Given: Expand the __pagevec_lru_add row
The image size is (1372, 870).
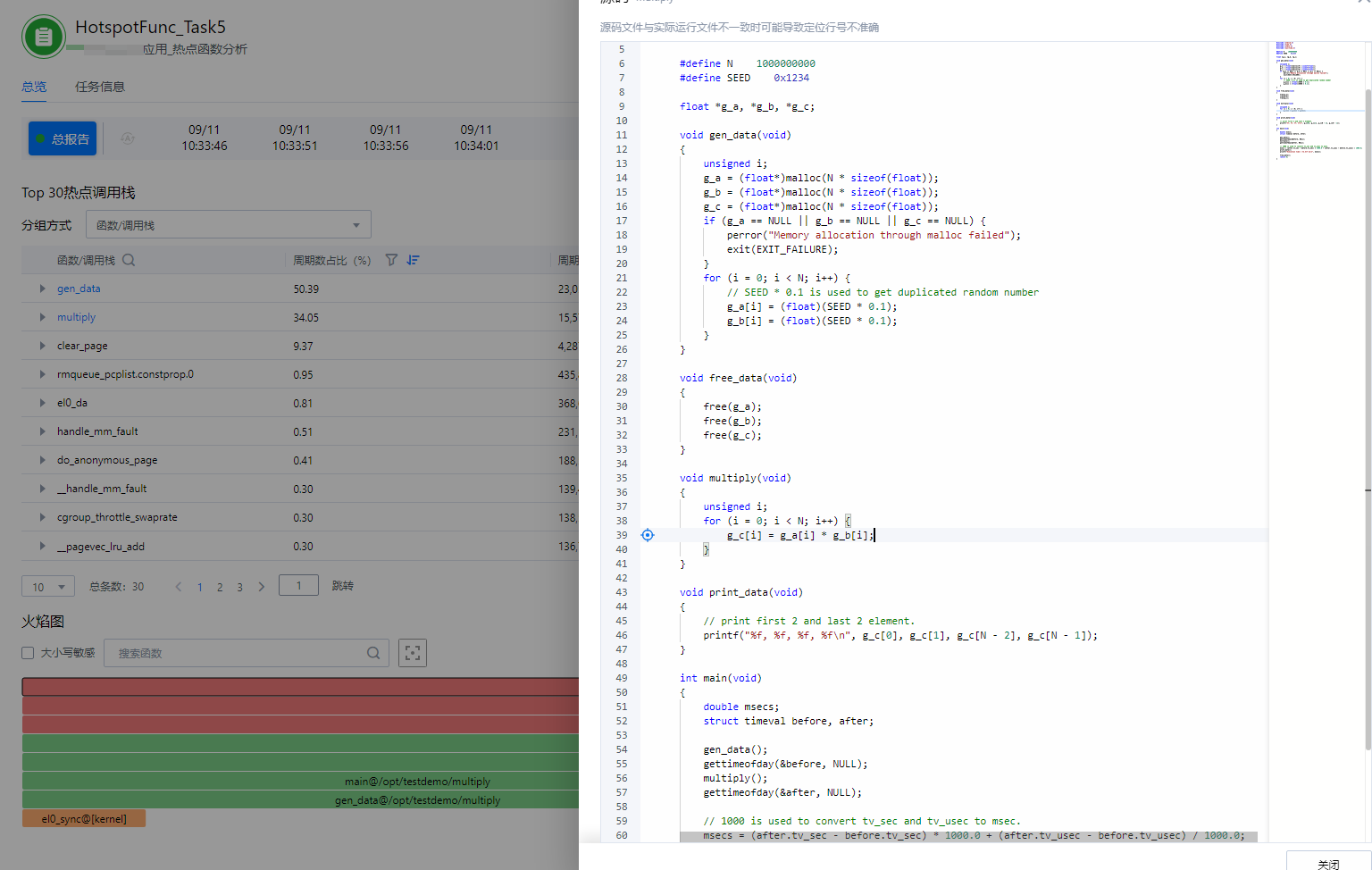Looking at the screenshot, I should [x=42, y=546].
